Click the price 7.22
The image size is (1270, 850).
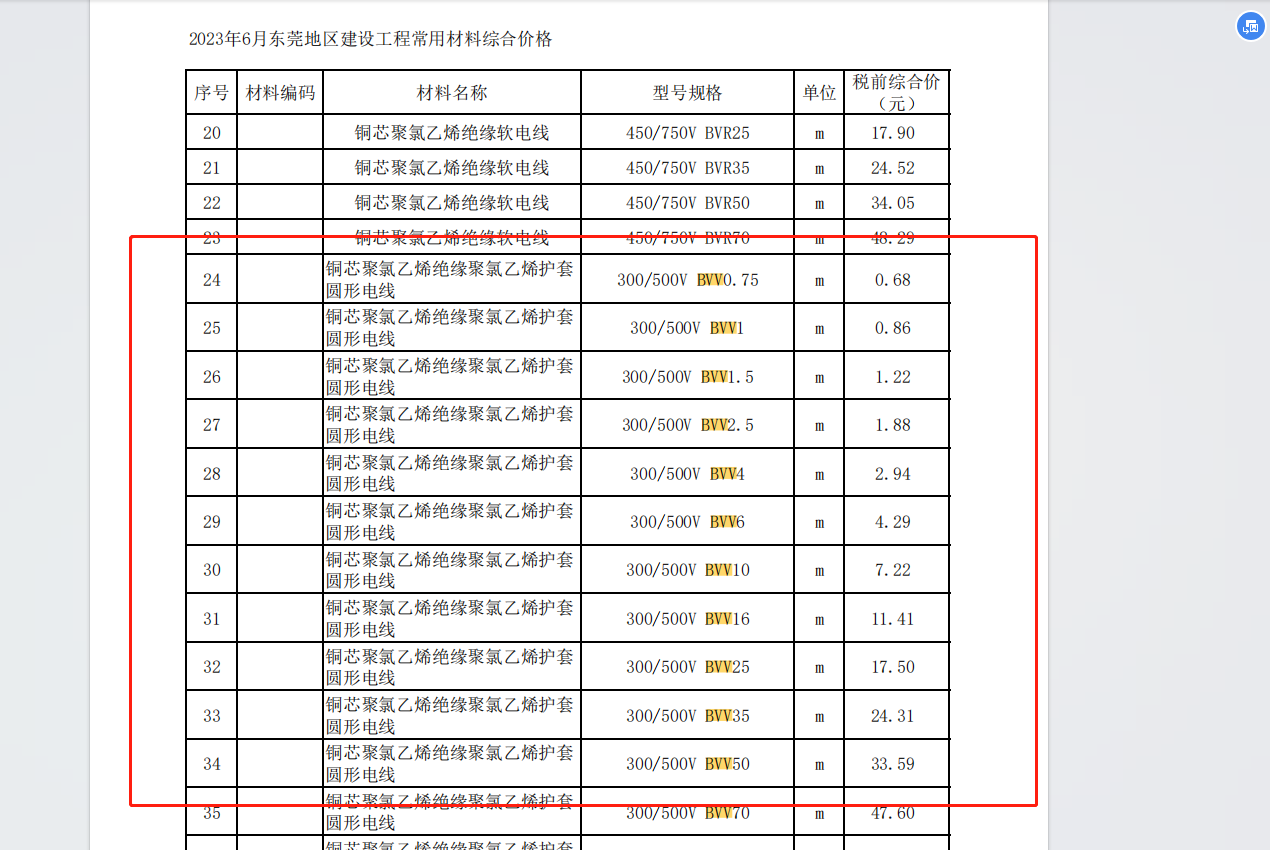[x=893, y=570]
